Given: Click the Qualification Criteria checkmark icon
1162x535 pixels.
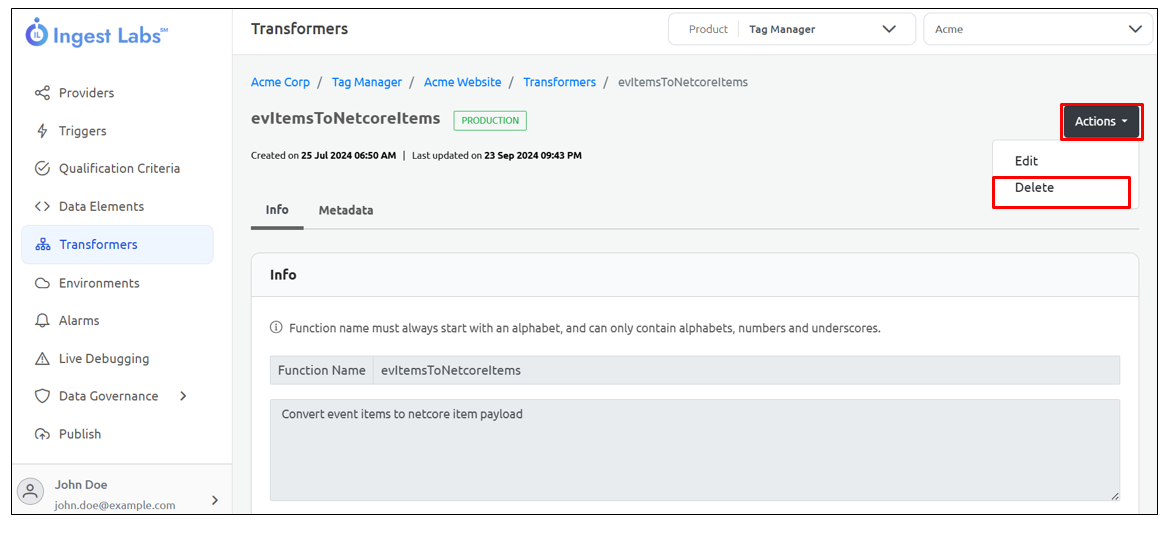Looking at the screenshot, I should 42,168.
